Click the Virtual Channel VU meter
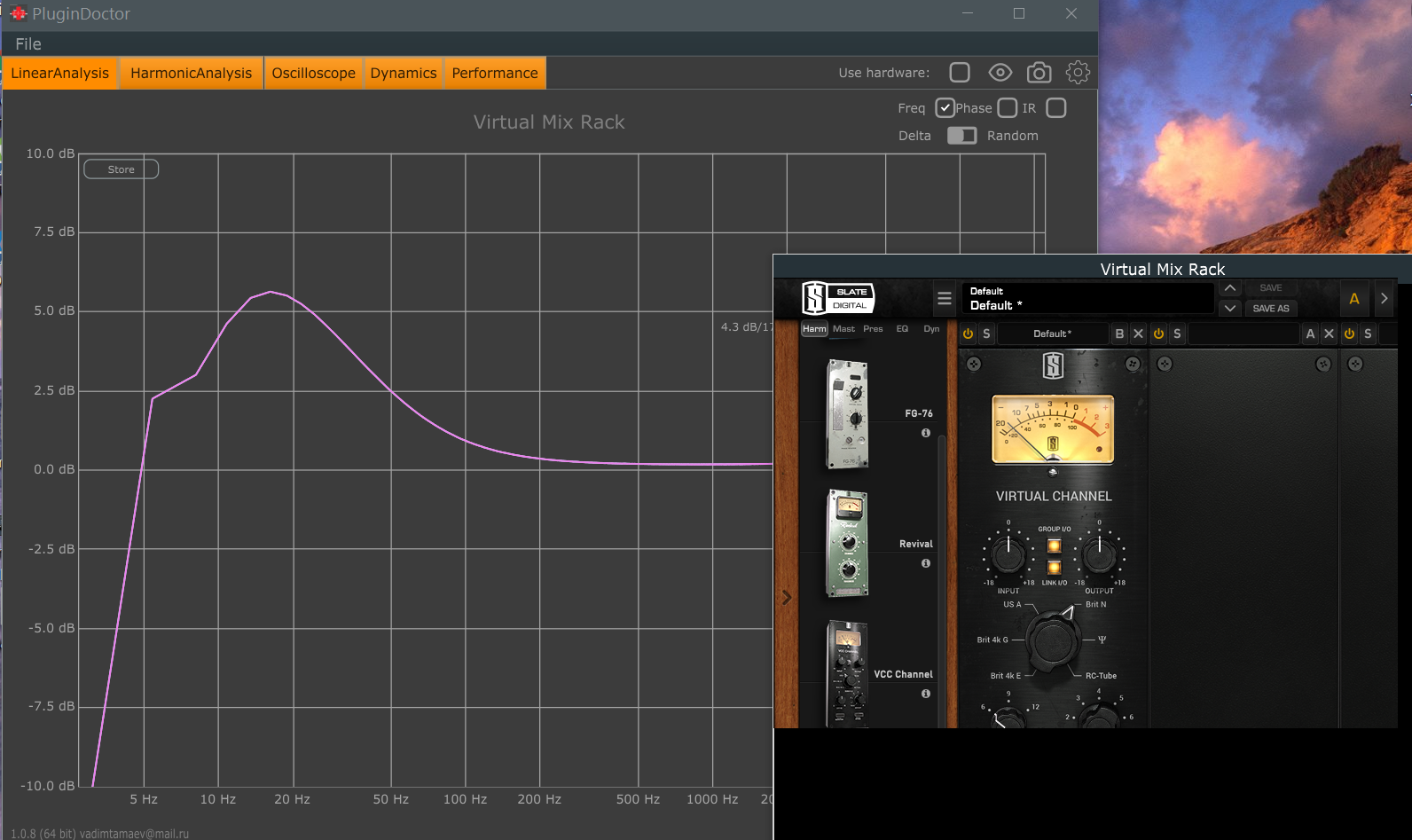This screenshot has height=840, width=1412. (x=1053, y=430)
